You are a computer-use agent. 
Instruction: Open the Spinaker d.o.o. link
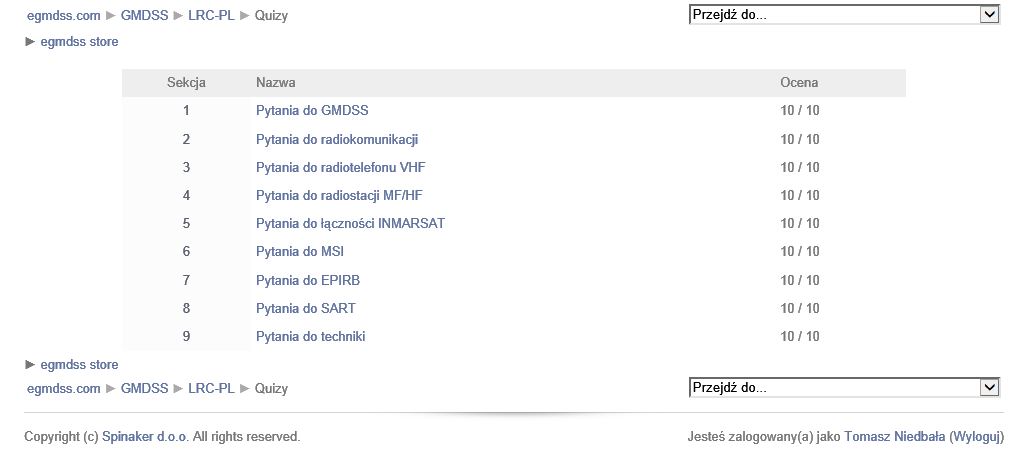coord(145,437)
